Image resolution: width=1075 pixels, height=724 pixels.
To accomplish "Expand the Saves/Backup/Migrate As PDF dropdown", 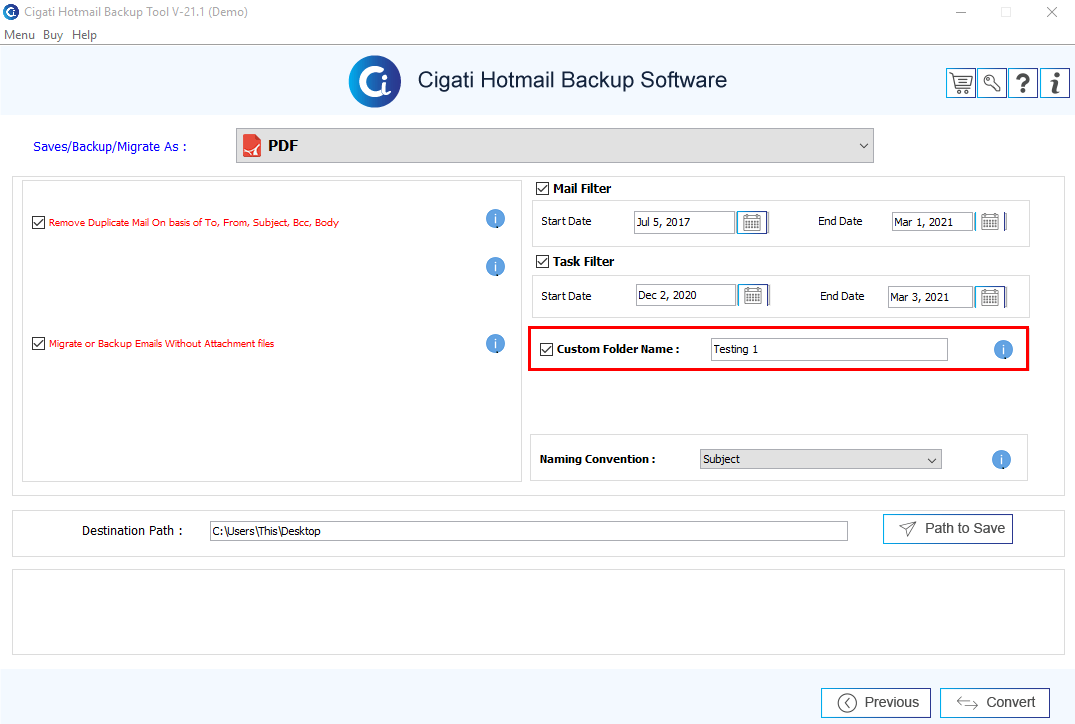I will click(555, 145).
